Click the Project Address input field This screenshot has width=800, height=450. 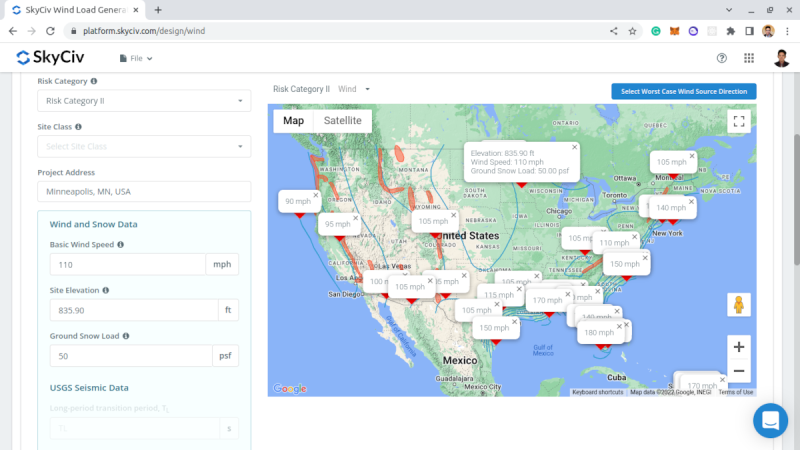pos(144,191)
